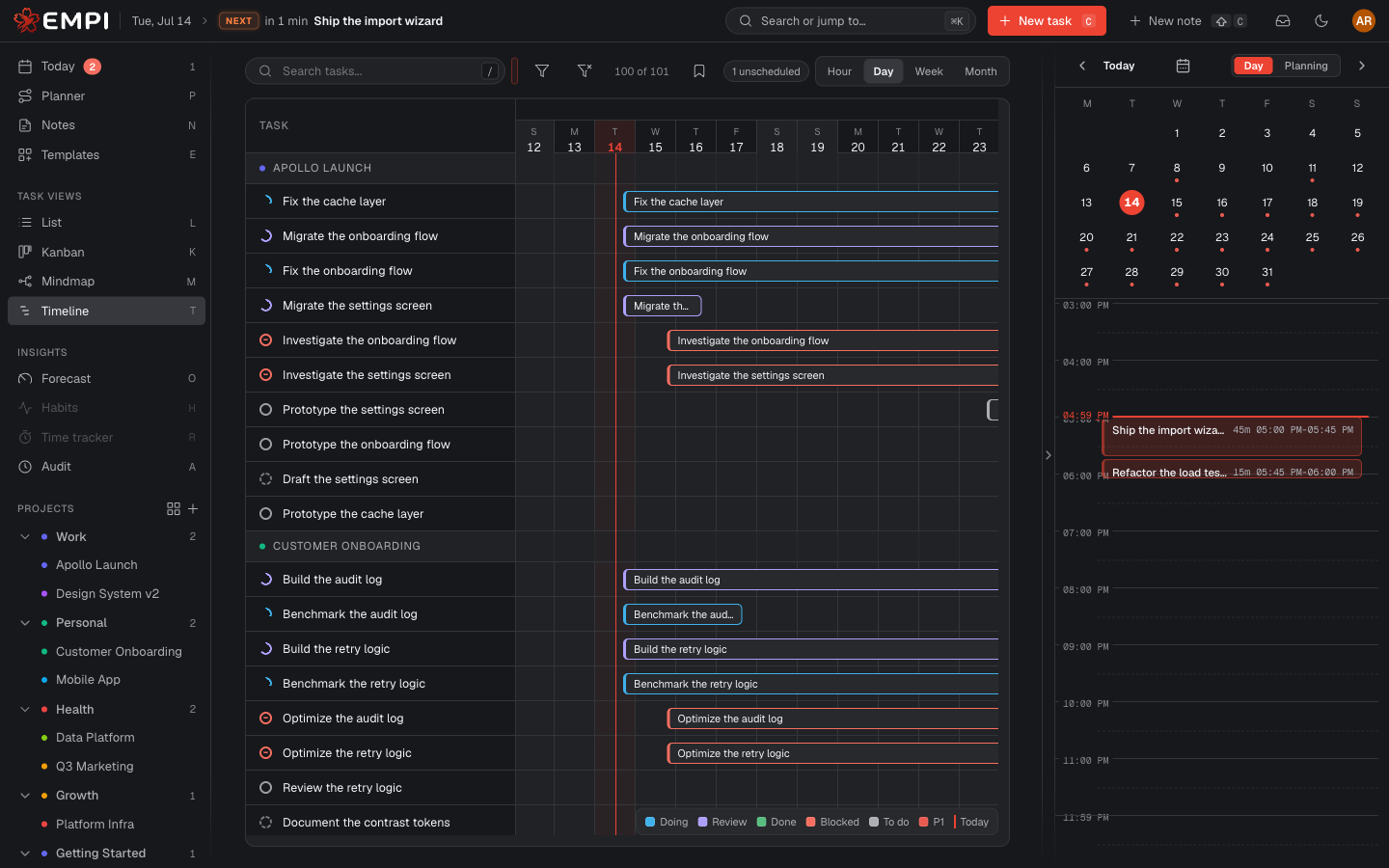Open the Habits insight
1389x868 pixels.
point(106,408)
